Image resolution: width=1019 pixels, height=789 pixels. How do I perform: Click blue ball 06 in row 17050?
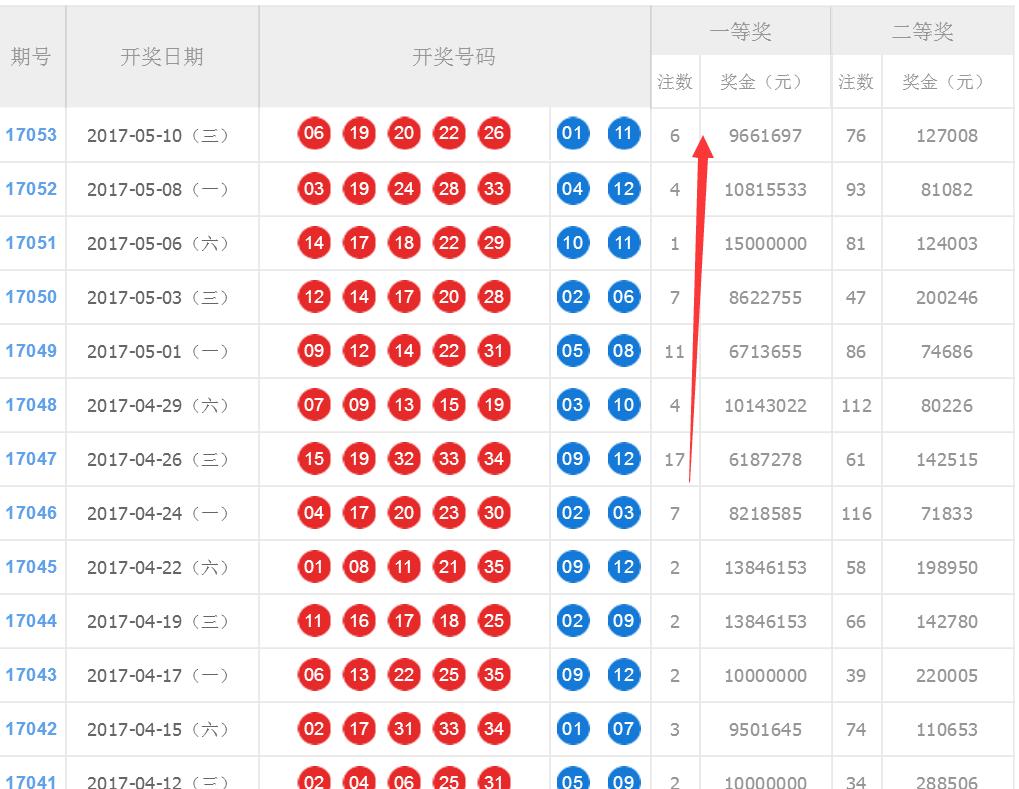pos(624,296)
